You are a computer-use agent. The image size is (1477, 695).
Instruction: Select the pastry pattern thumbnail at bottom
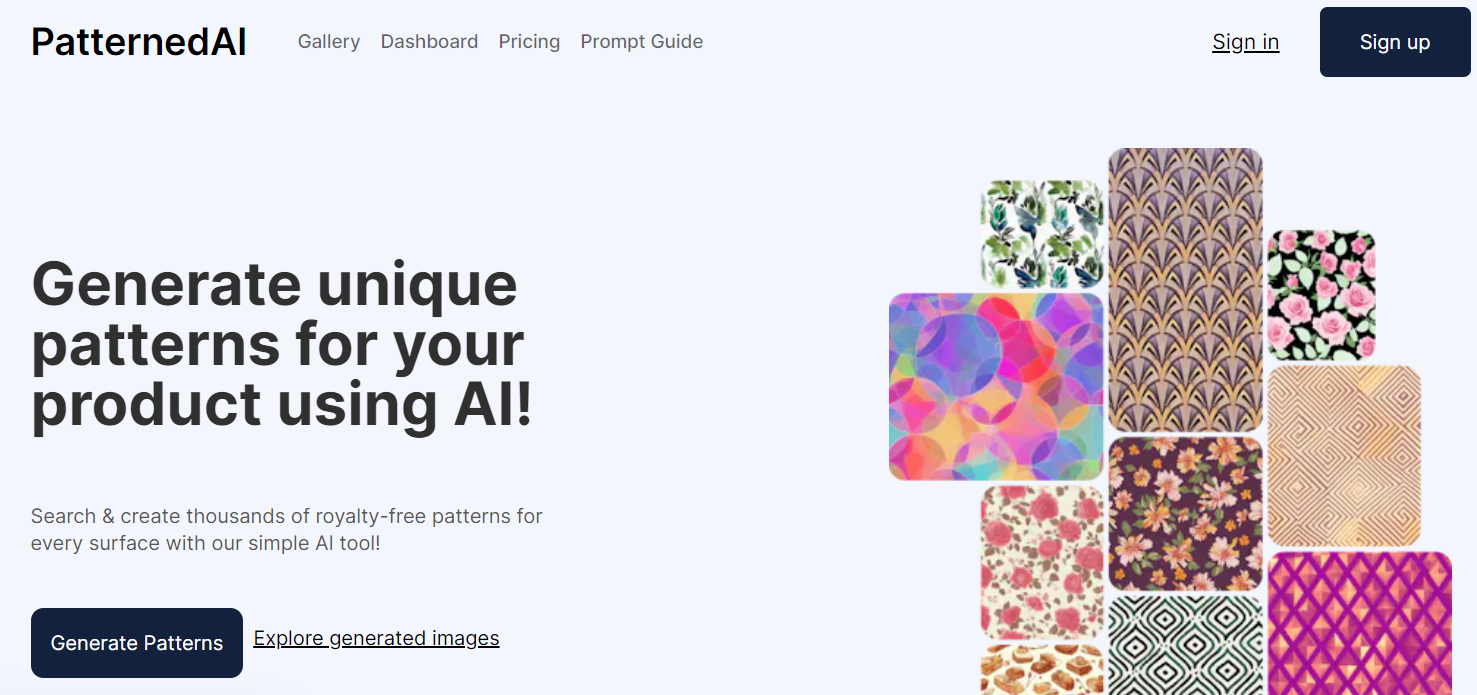coord(1041,670)
